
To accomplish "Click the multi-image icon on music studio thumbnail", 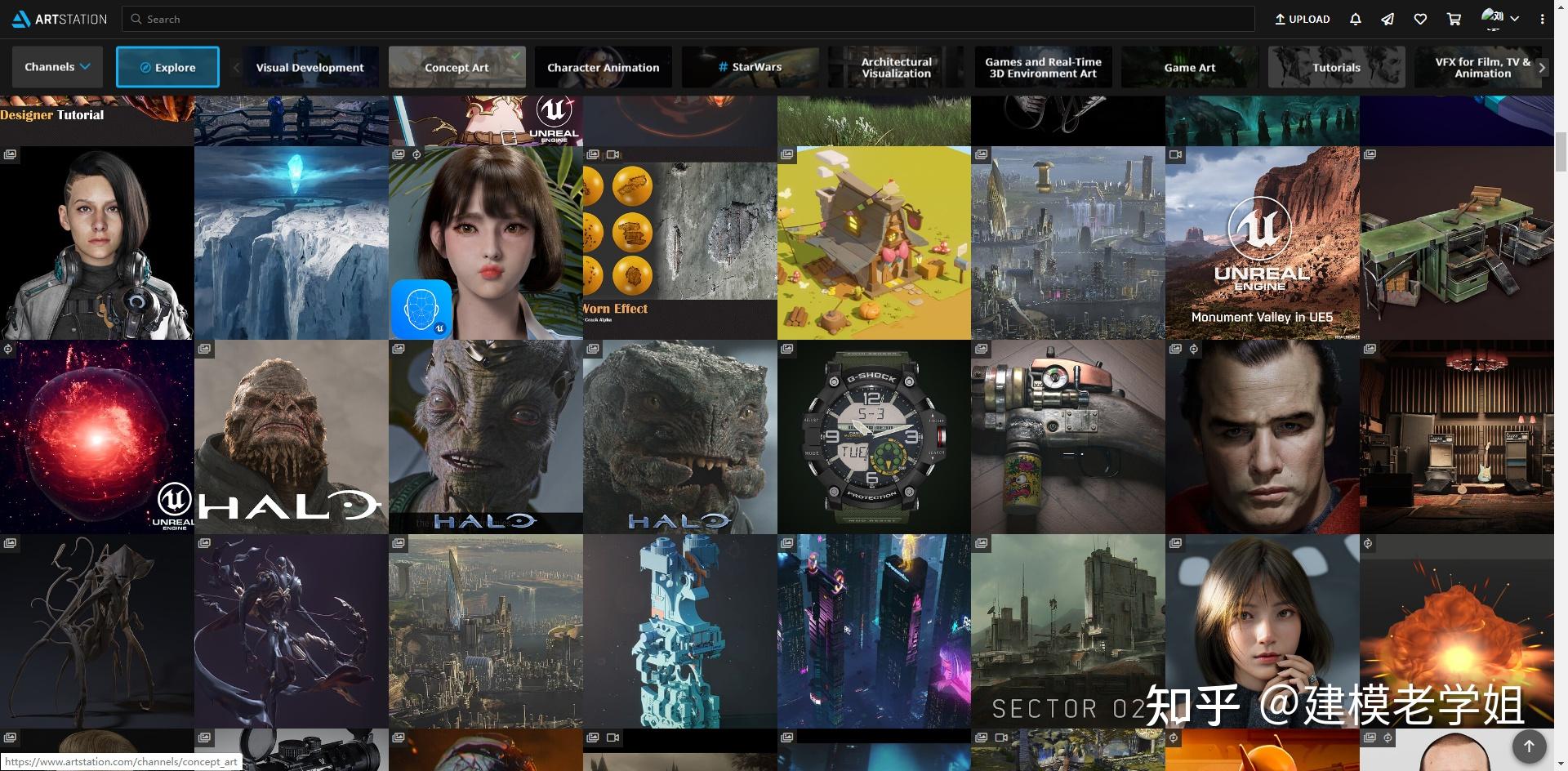I will pos(1370,349).
